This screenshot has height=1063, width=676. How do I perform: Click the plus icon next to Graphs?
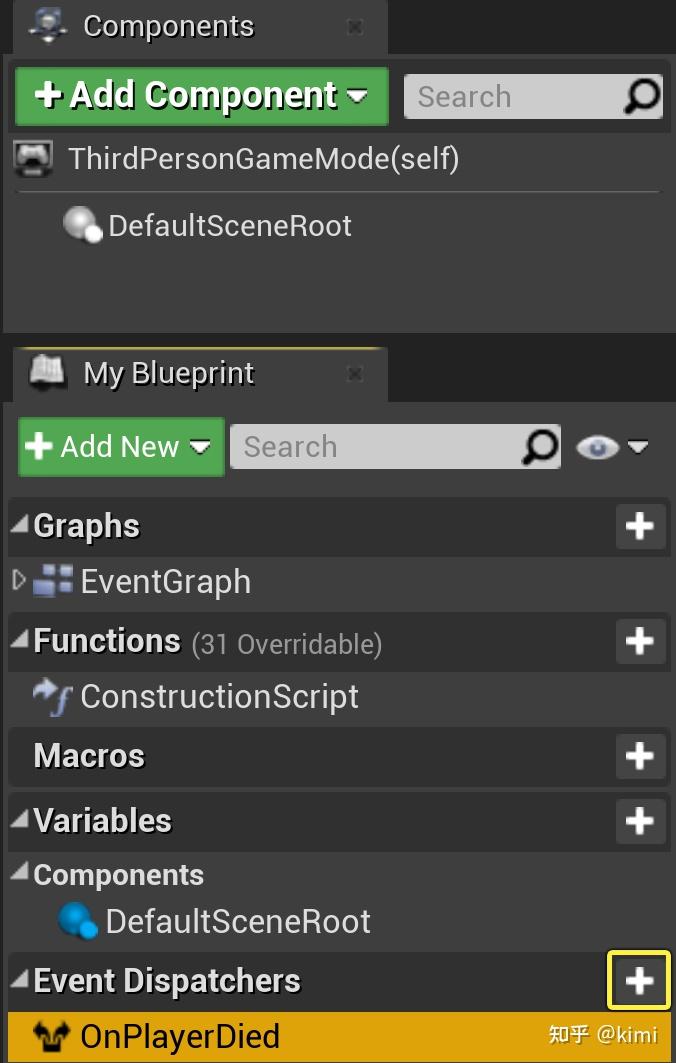pos(640,526)
